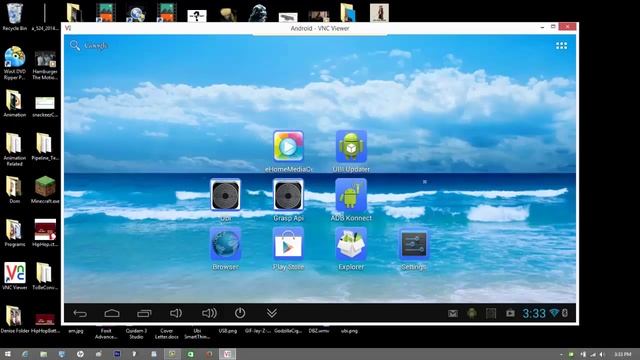Image resolution: width=640 pixels, height=360 pixels.
Task: Launch the UBI Updater app
Action: [x=351, y=147]
